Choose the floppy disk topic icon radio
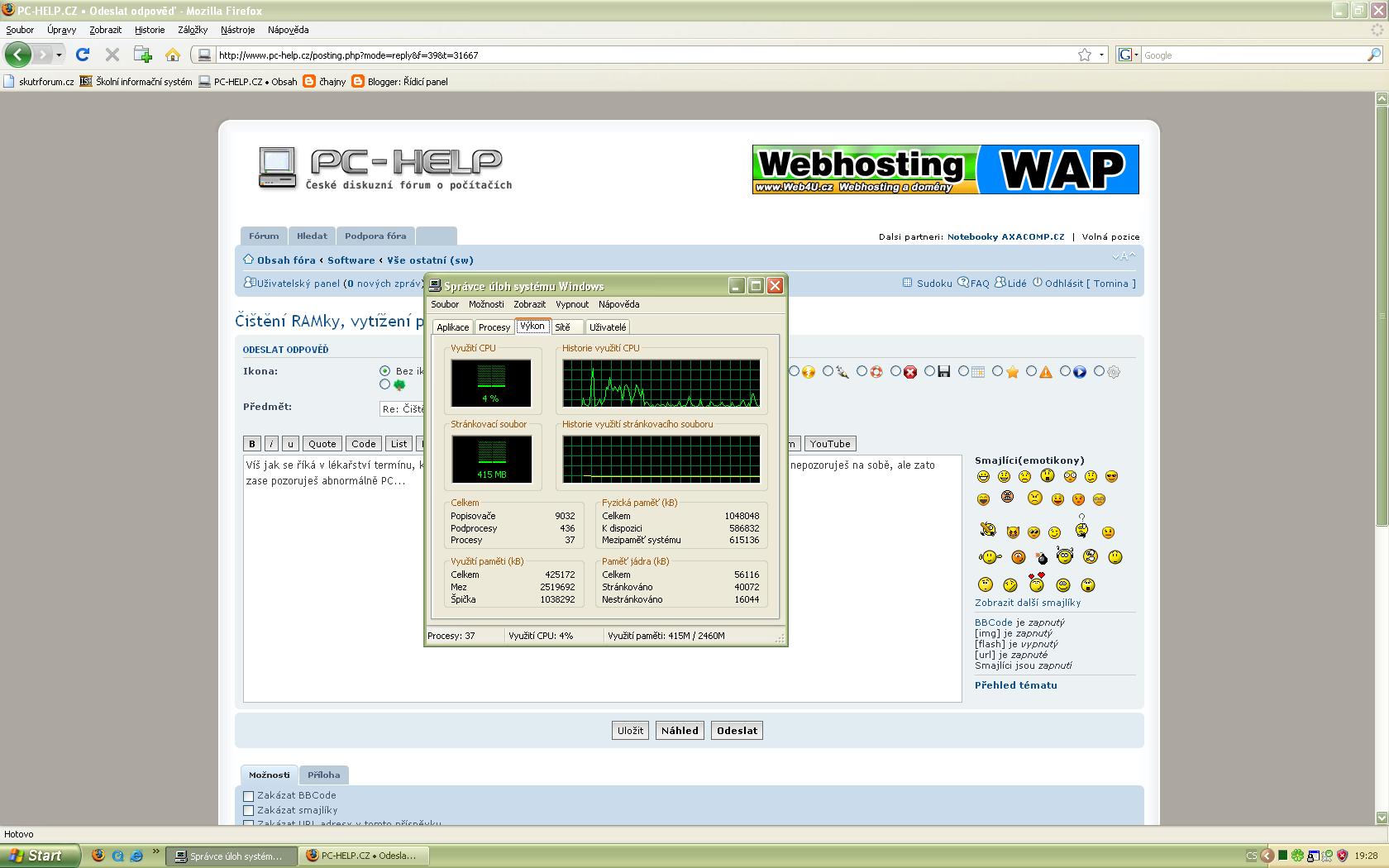Viewport: 1389px width, 868px height. click(929, 371)
